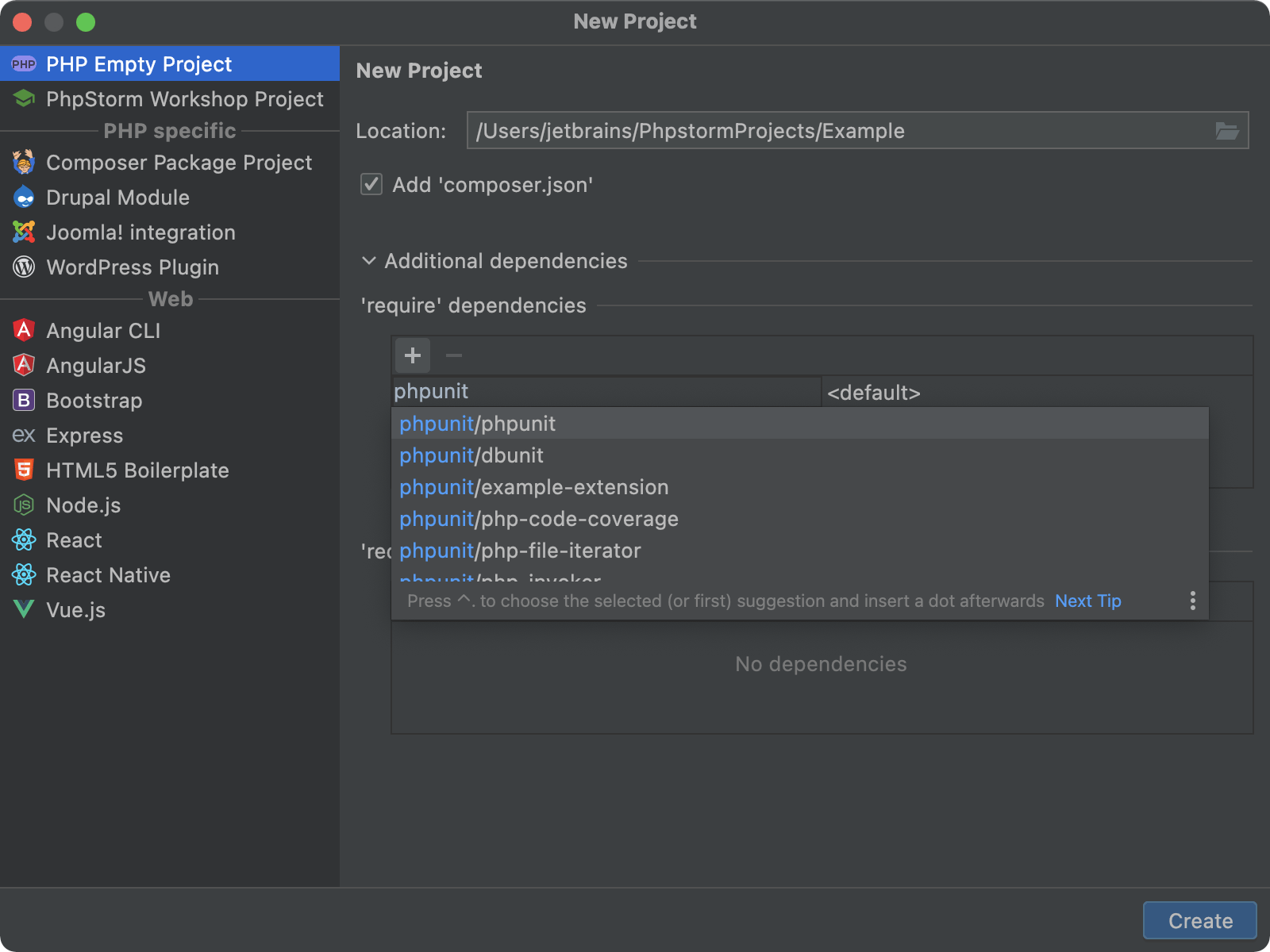Open the <default> version dropdown
This screenshot has height=952, width=1270.
click(873, 393)
